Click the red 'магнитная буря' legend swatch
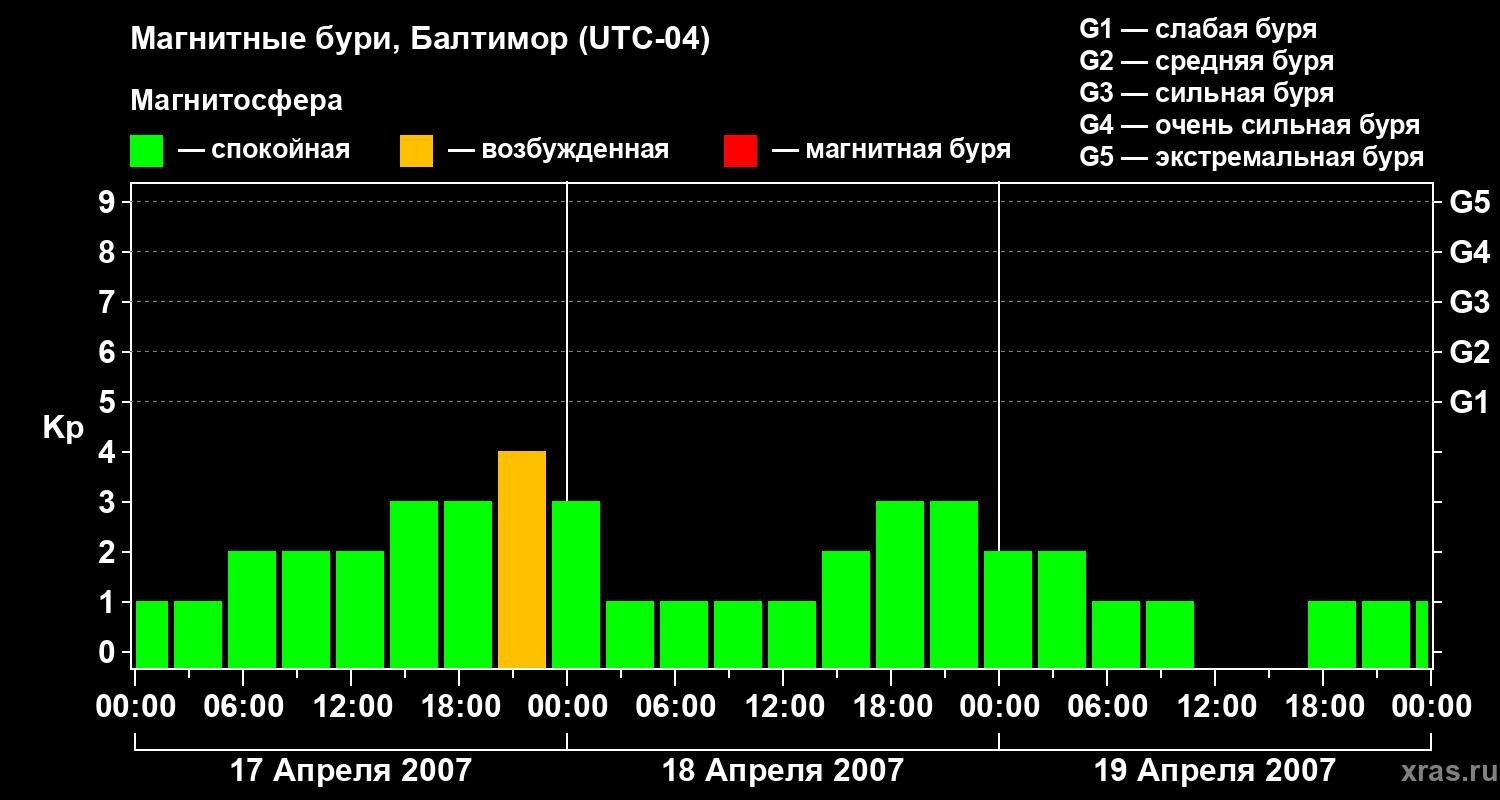Image resolution: width=1500 pixels, height=800 pixels. (740, 151)
